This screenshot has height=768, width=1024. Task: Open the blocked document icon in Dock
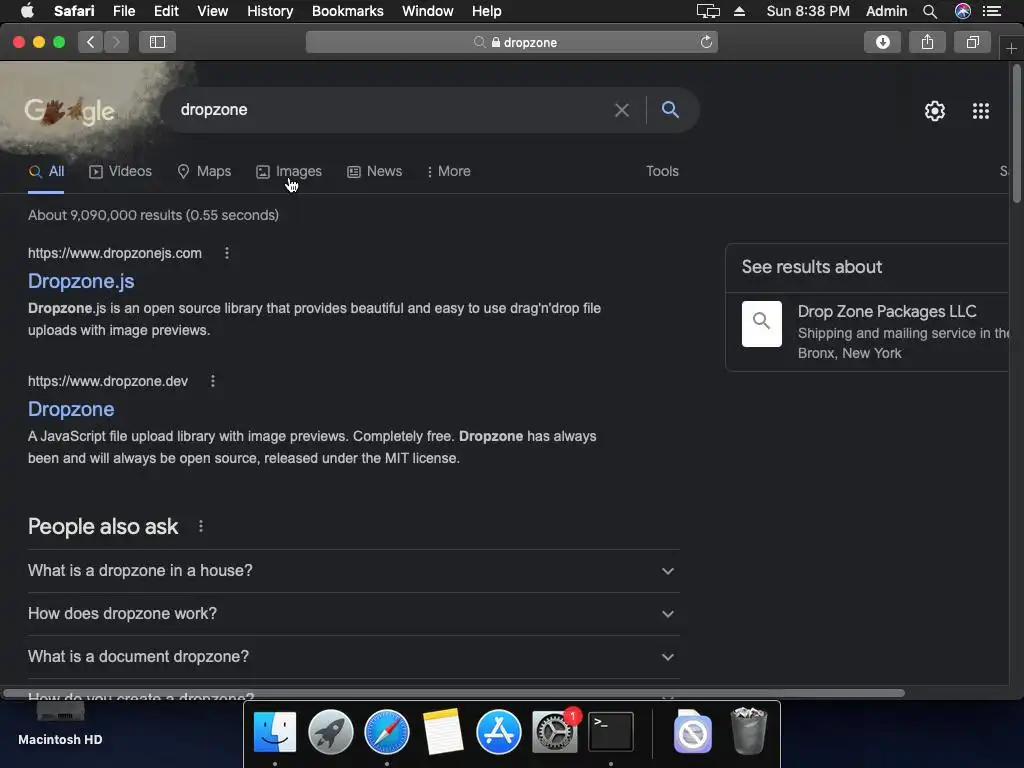[692, 731]
